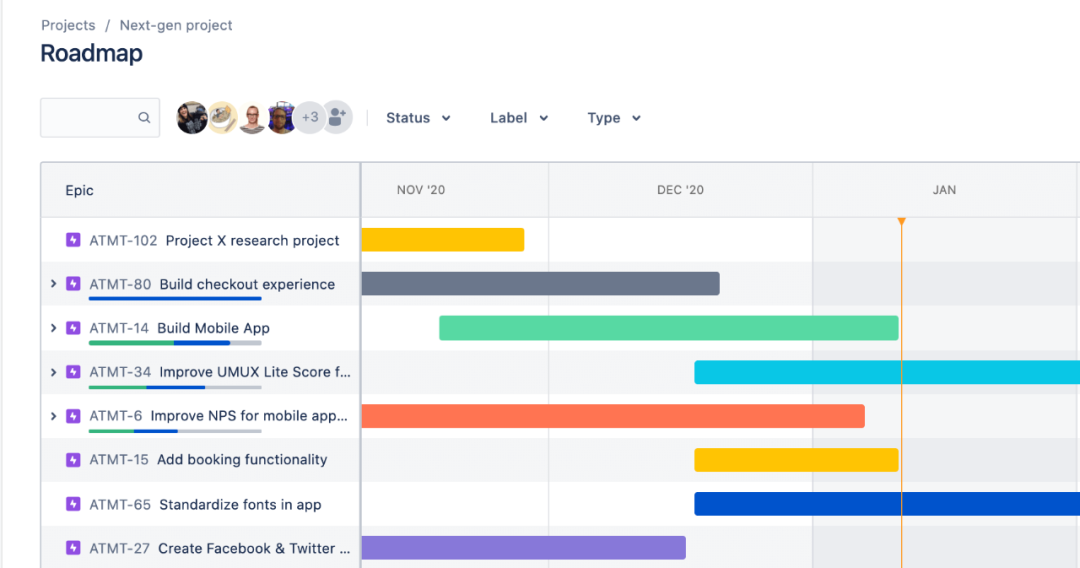Screen dimensions: 1080x568
Task: Open the Label filter dropdown
Action: [519, 118]
